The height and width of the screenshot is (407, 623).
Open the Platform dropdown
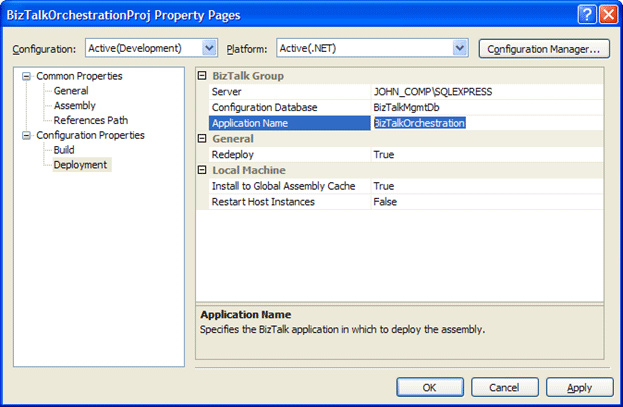coord(460,48)
